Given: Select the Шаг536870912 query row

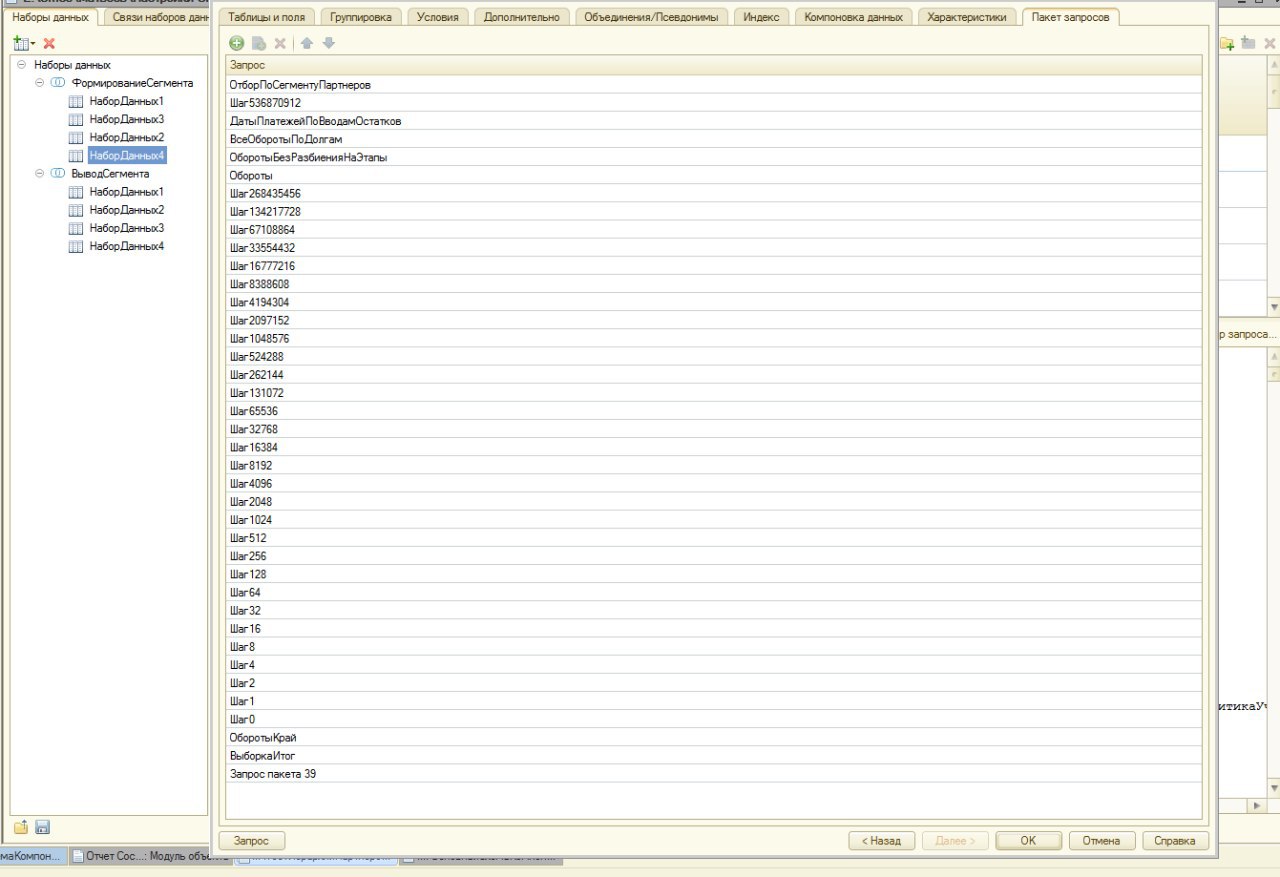Looking at the screenshot, I should coord(714,103).
